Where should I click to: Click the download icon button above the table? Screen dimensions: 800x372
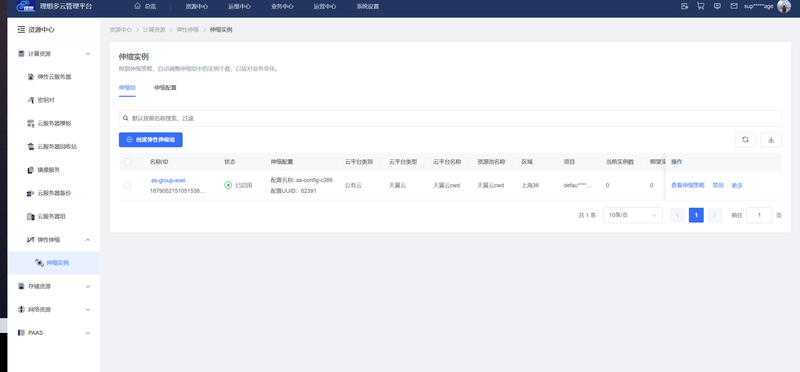pyautogui.click(x=771, y=140)
